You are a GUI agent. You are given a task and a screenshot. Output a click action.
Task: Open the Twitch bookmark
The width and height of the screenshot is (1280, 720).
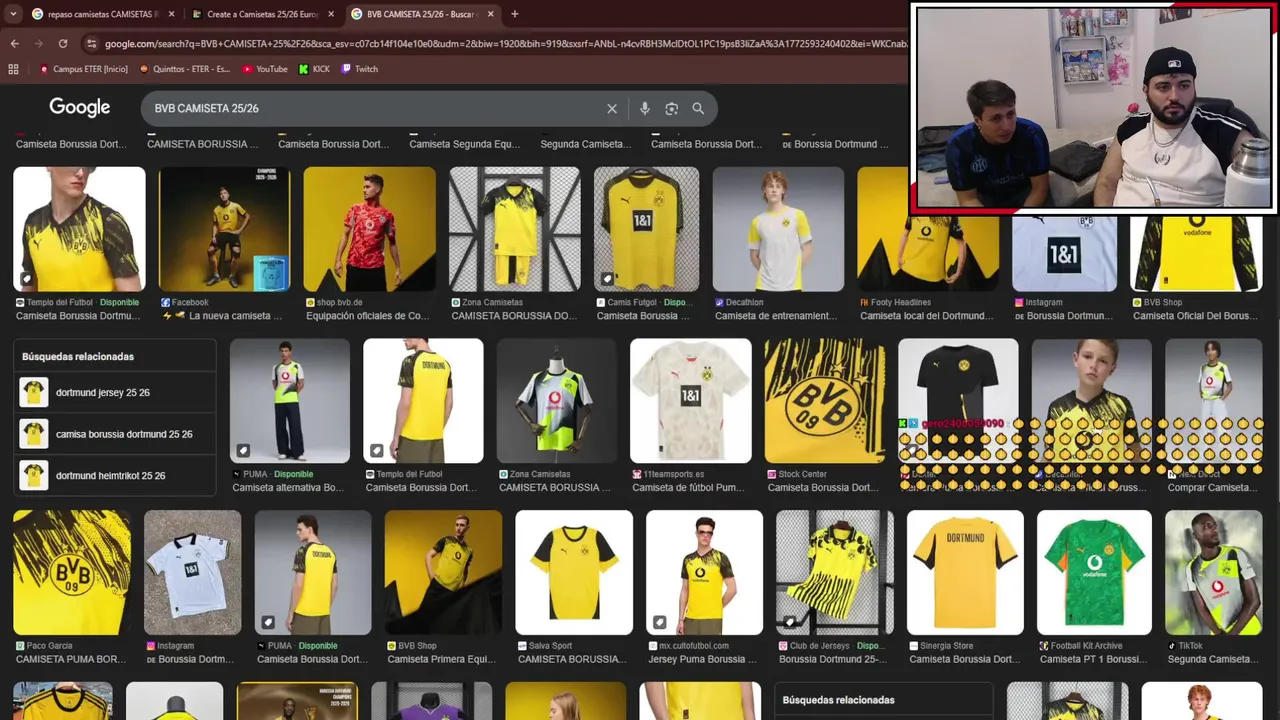[x=359, y=69]
